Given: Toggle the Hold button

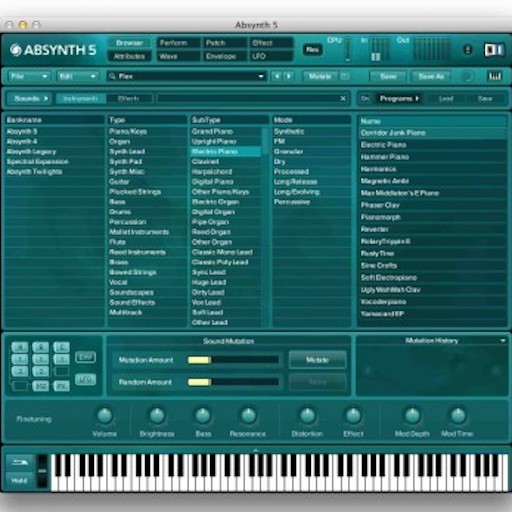Looking at the screenshot, I should [19, 480].
